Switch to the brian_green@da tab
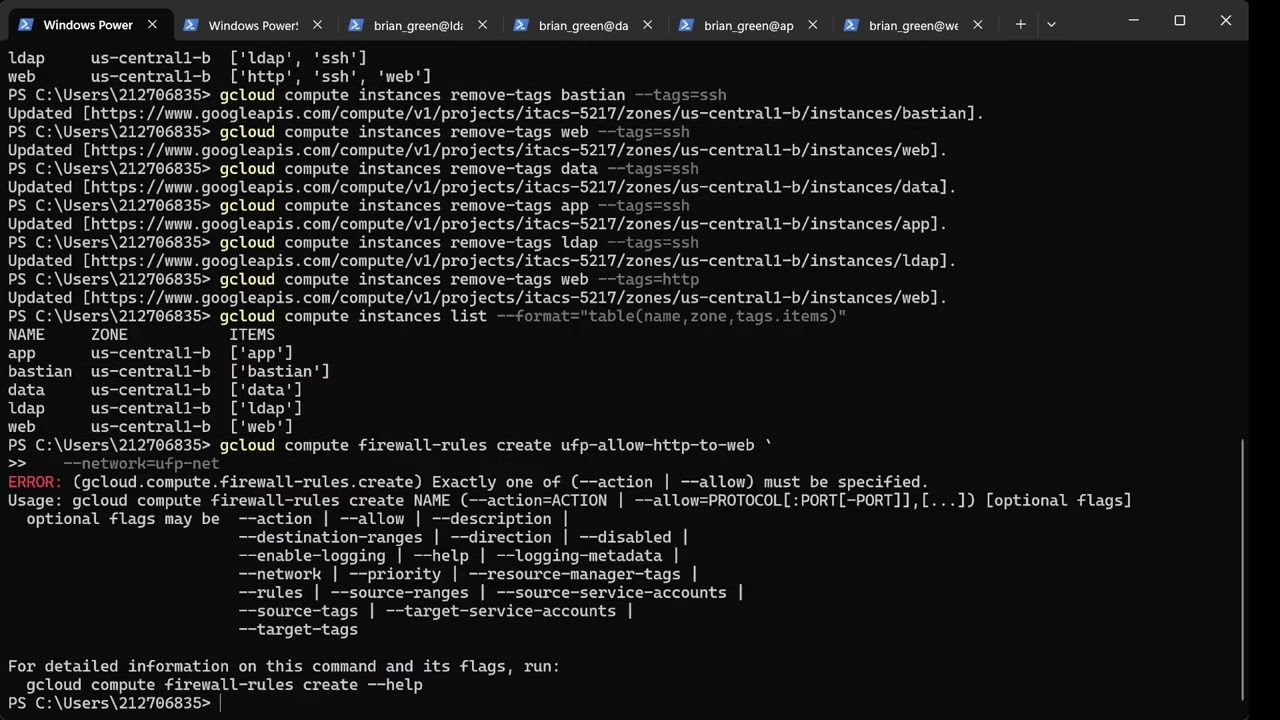The image size is (1280, 720). (x=583, y=25)
